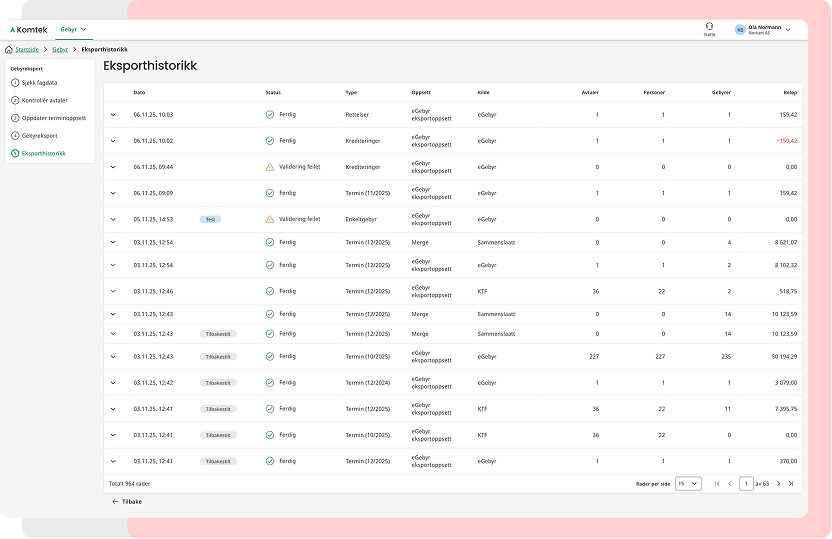This screenshot has width=832, height=539.
Task: Open the Gebyr top navigation menu
Action: pyautogui.click(x=73, y=29)
